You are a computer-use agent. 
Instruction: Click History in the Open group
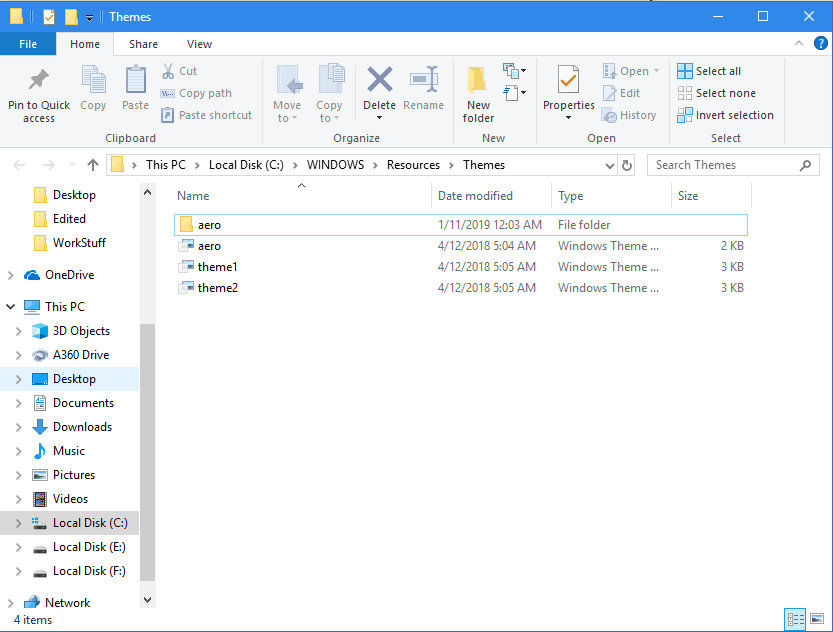(x=629, y=115)
